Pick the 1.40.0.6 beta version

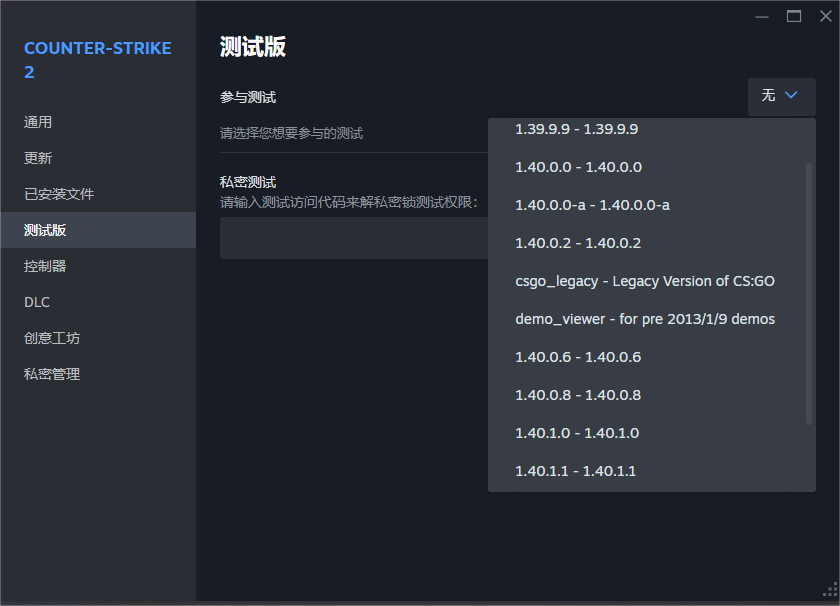[578, 357]
